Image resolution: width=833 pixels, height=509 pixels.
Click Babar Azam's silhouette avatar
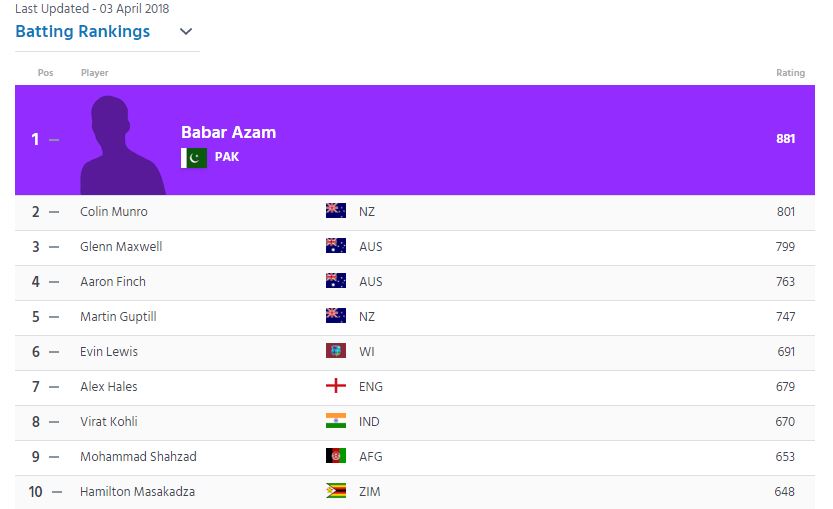[122, 145]
